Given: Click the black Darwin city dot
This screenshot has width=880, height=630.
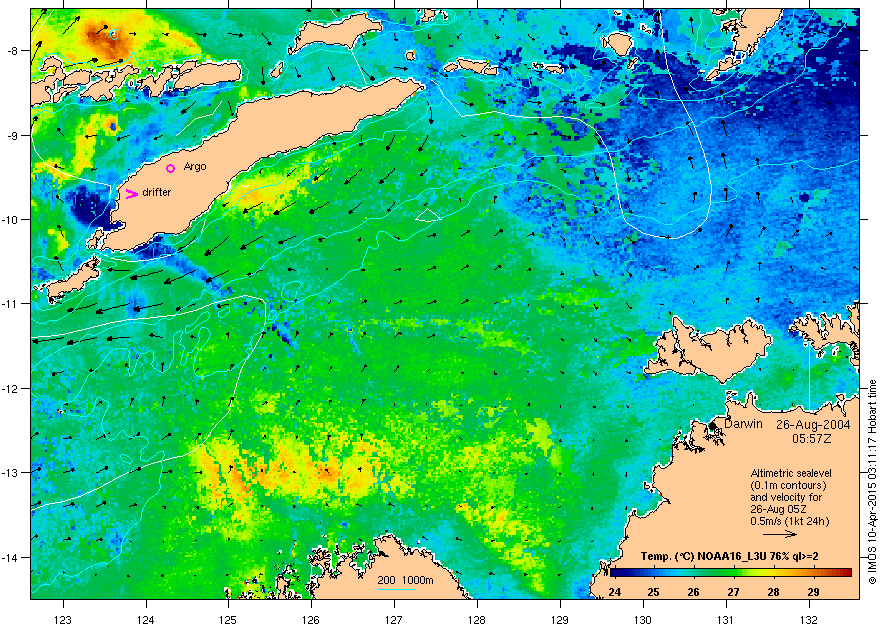Looking at the screenshot, I should point(713,426).
